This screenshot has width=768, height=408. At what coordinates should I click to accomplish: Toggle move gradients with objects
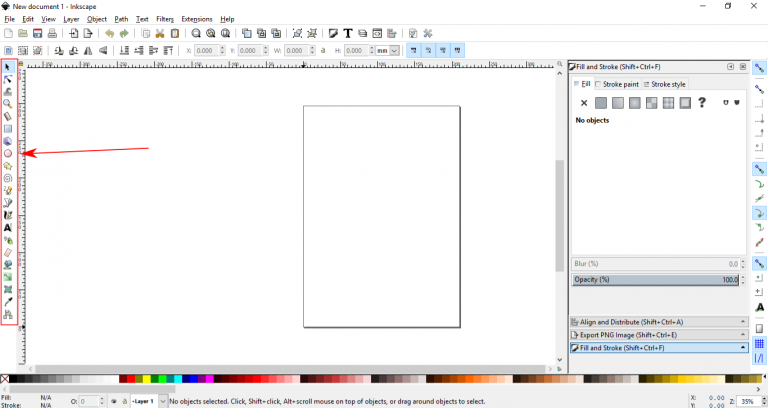pos(443,50)
